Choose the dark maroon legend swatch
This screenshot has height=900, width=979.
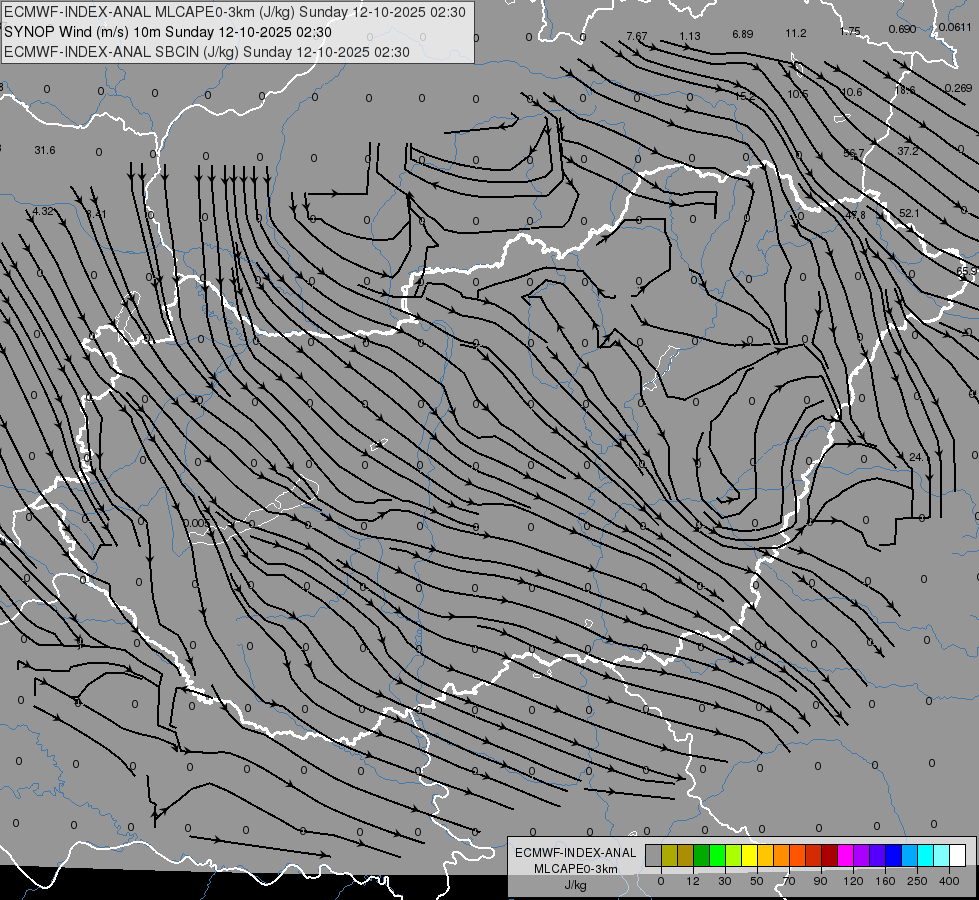pyautogui.click(x=830, y=855)
